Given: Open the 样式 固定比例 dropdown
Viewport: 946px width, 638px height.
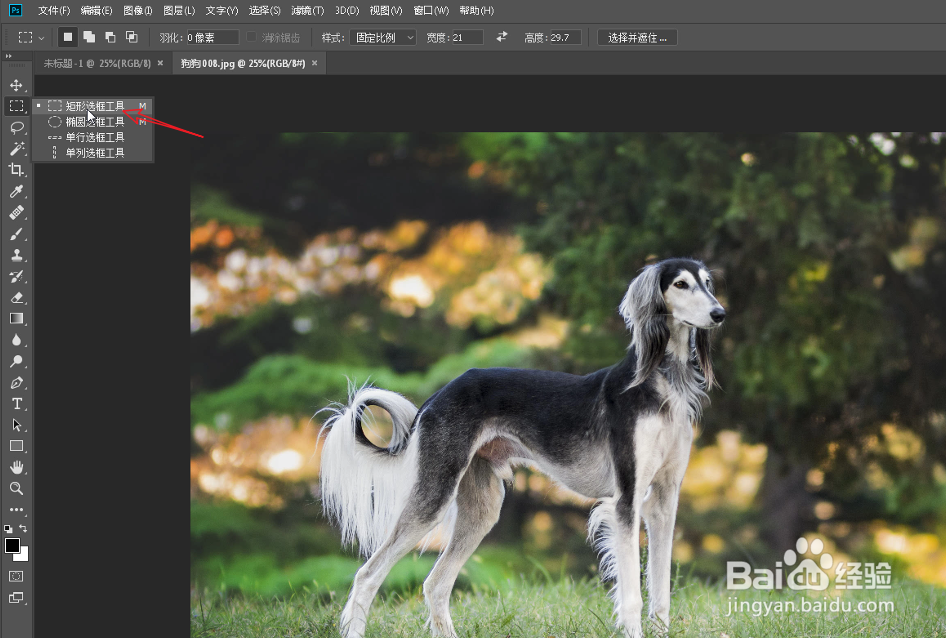Looking at the screenshot, I should [383, 37].
